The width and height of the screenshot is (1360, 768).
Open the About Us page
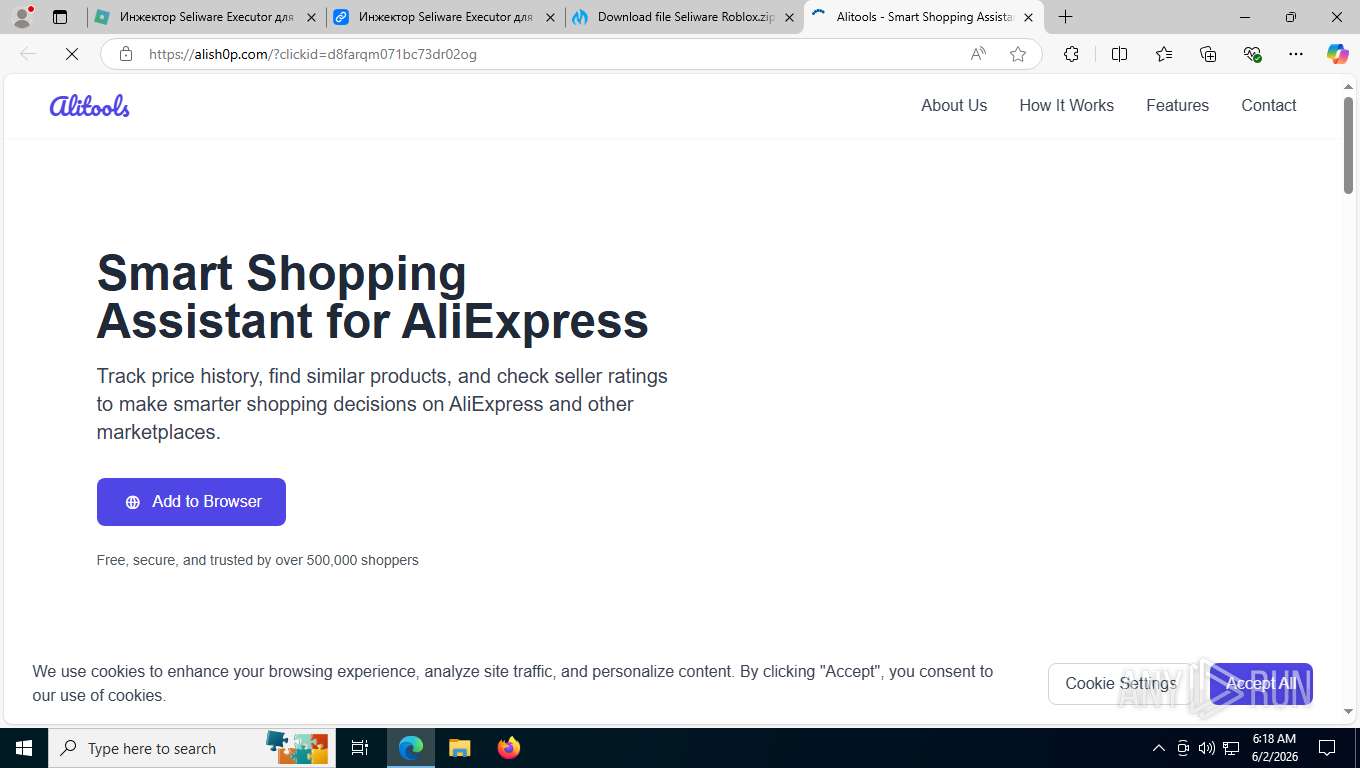pyautogui.click(x=954, y=105)
